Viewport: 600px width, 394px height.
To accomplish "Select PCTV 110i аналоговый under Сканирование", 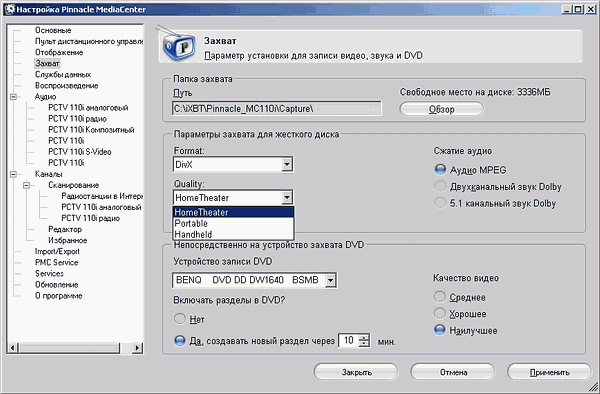I will 101,207.
